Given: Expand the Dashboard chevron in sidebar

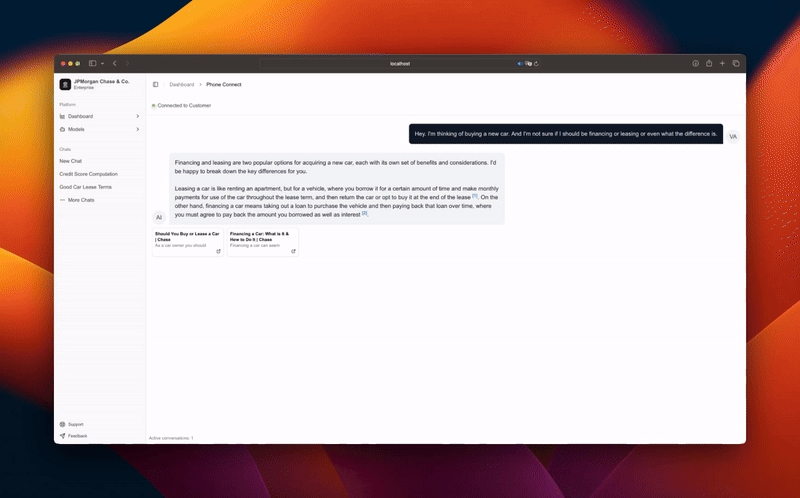Looking at the screenshot, I should click(x=138, y=116).
